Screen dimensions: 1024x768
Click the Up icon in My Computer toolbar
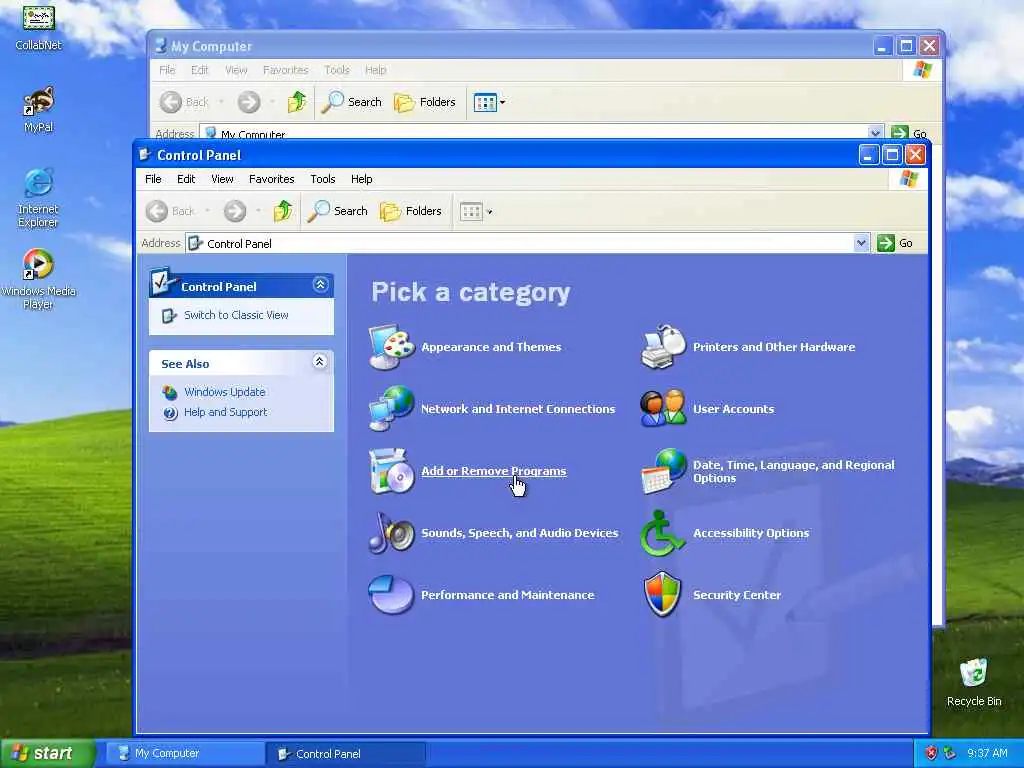click(x=297, y=102)
